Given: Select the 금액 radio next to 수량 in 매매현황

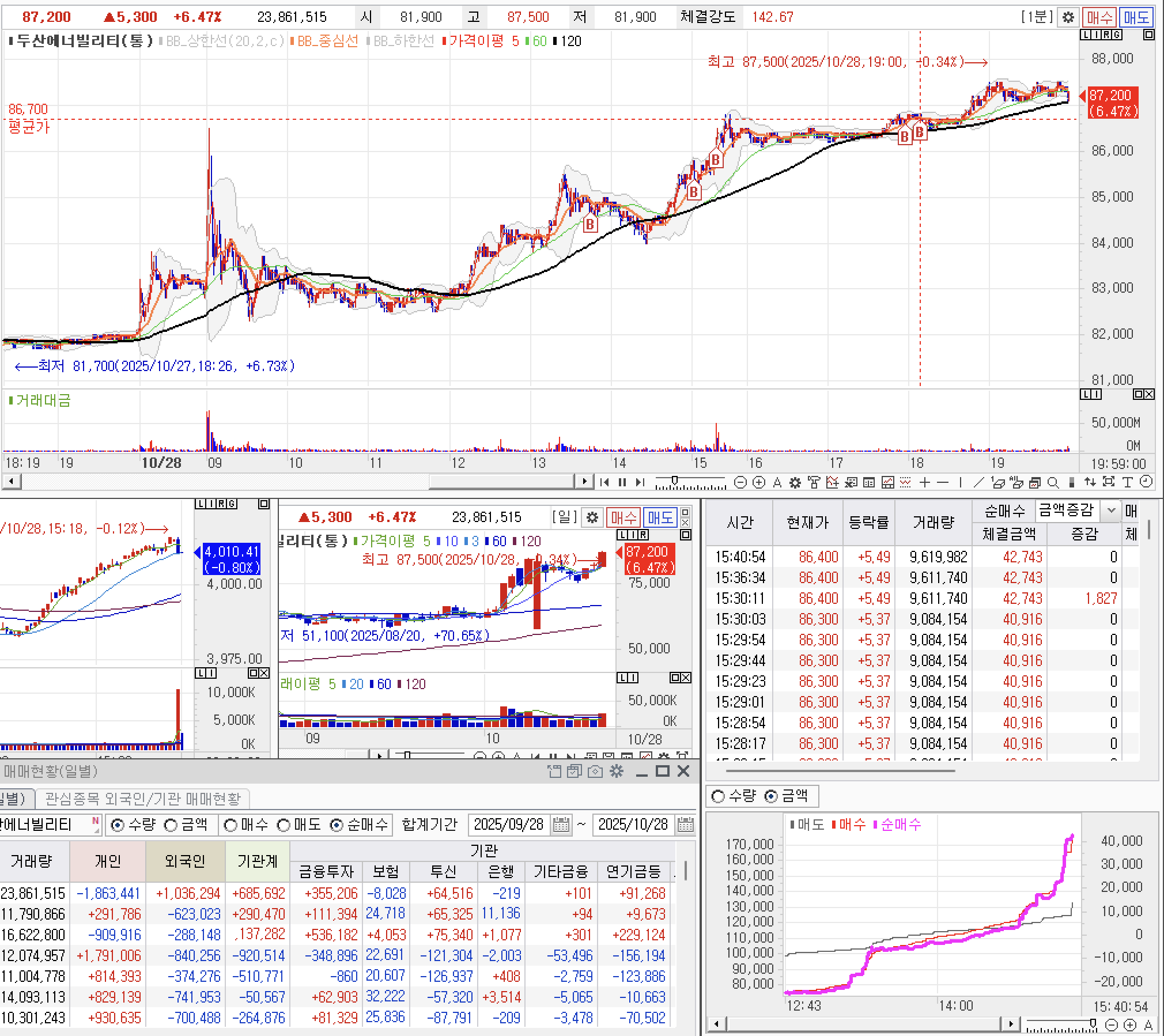Looking at the screenshot, I should click(171, 825).
